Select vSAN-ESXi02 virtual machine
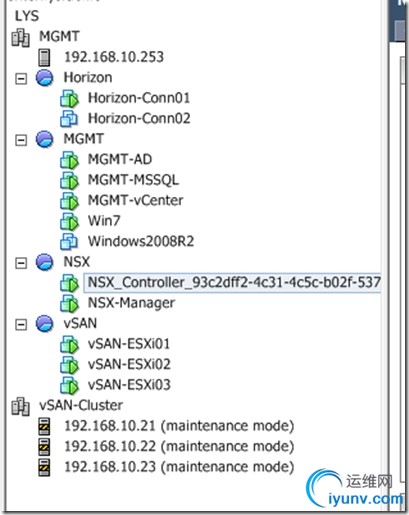 129,364
